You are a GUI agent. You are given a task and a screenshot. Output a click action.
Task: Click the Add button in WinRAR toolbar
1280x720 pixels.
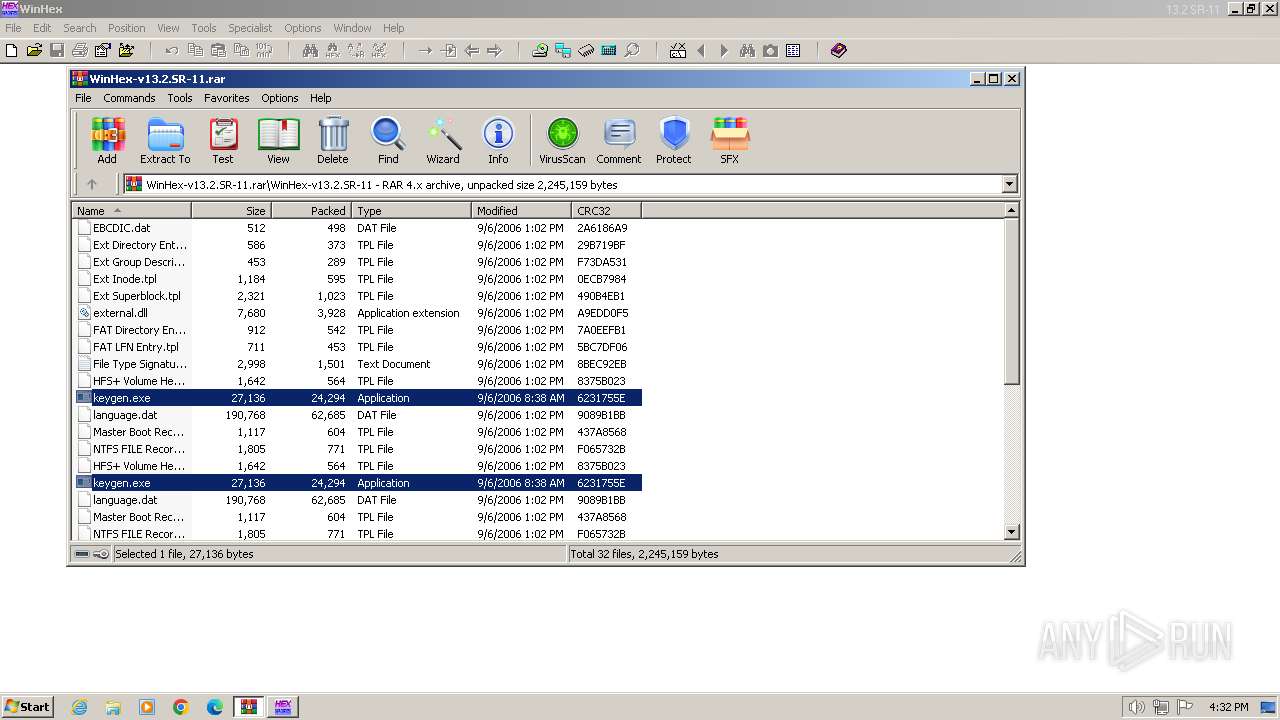point(107,140)
